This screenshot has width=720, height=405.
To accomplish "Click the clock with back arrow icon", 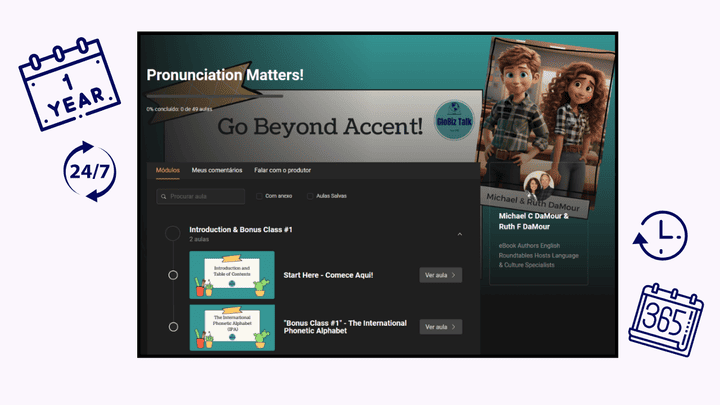I will (x=660, y=236).
